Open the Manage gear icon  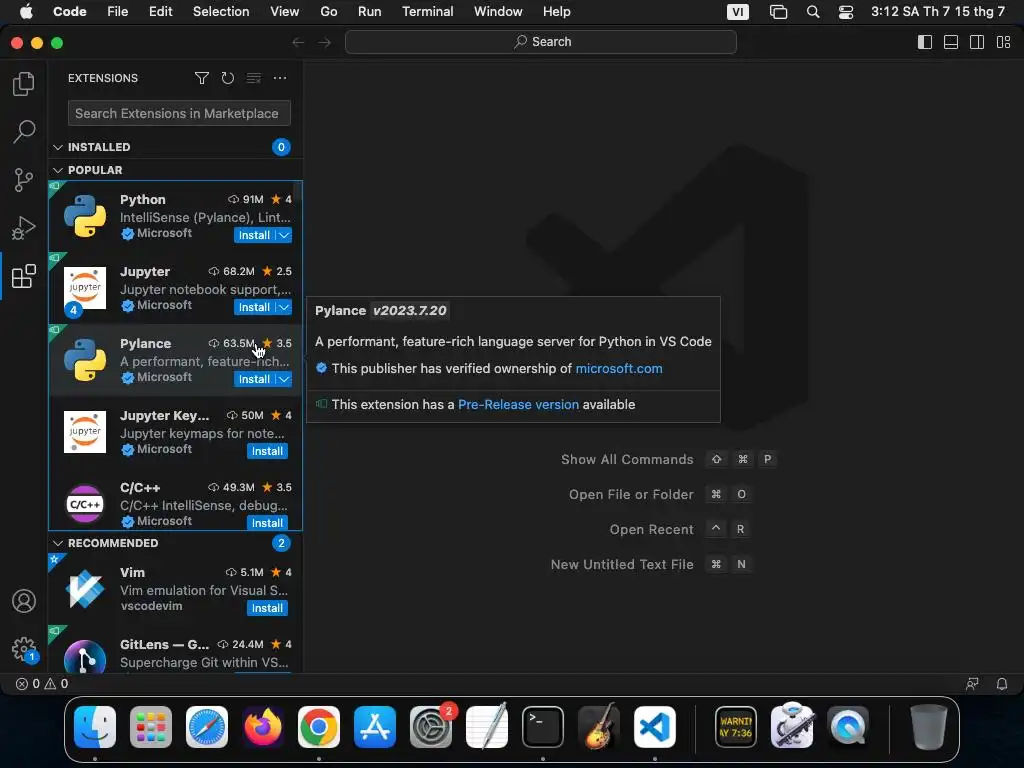click(x=24, y=648)
